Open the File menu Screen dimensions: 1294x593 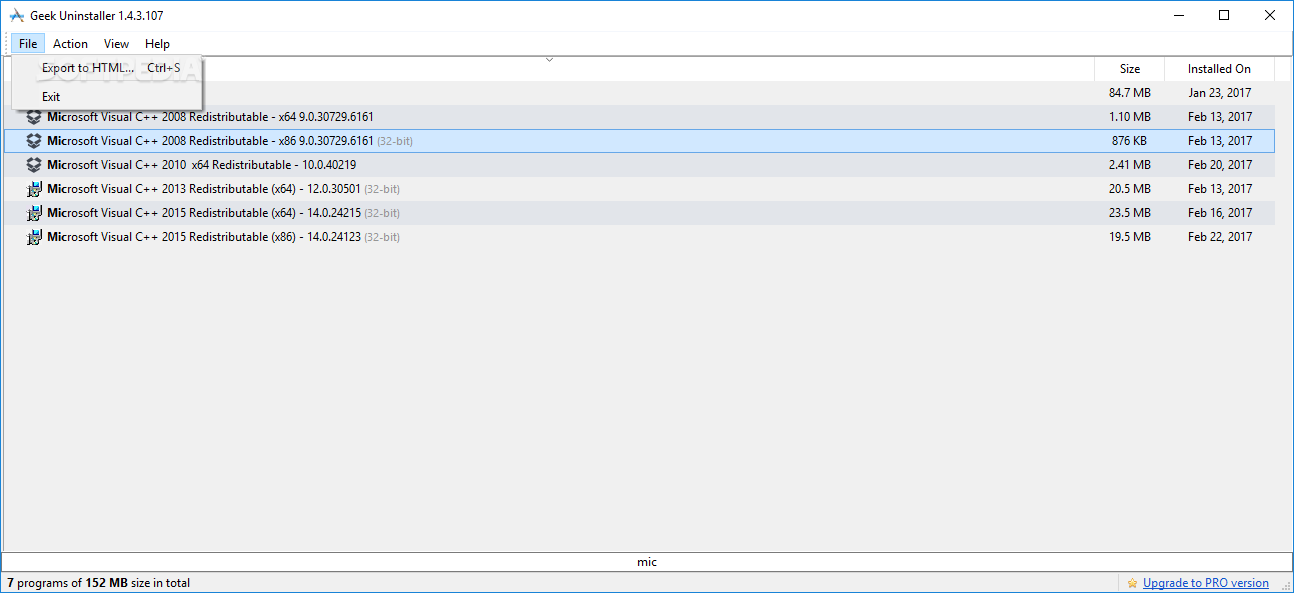pyautogui.click(x=28, y=44)
